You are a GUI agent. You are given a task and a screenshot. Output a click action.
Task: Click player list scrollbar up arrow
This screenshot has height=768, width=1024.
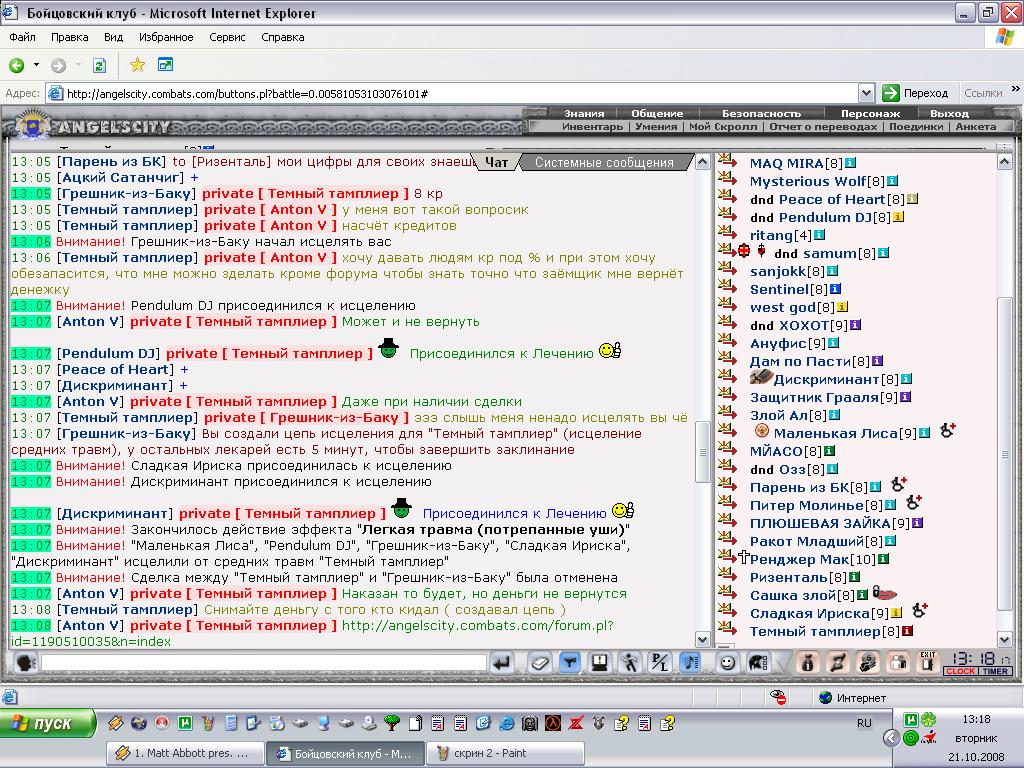[x=1004, y=162]
